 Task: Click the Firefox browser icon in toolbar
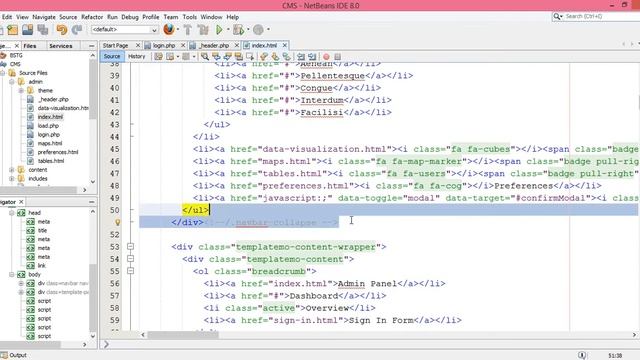point(169,29)
